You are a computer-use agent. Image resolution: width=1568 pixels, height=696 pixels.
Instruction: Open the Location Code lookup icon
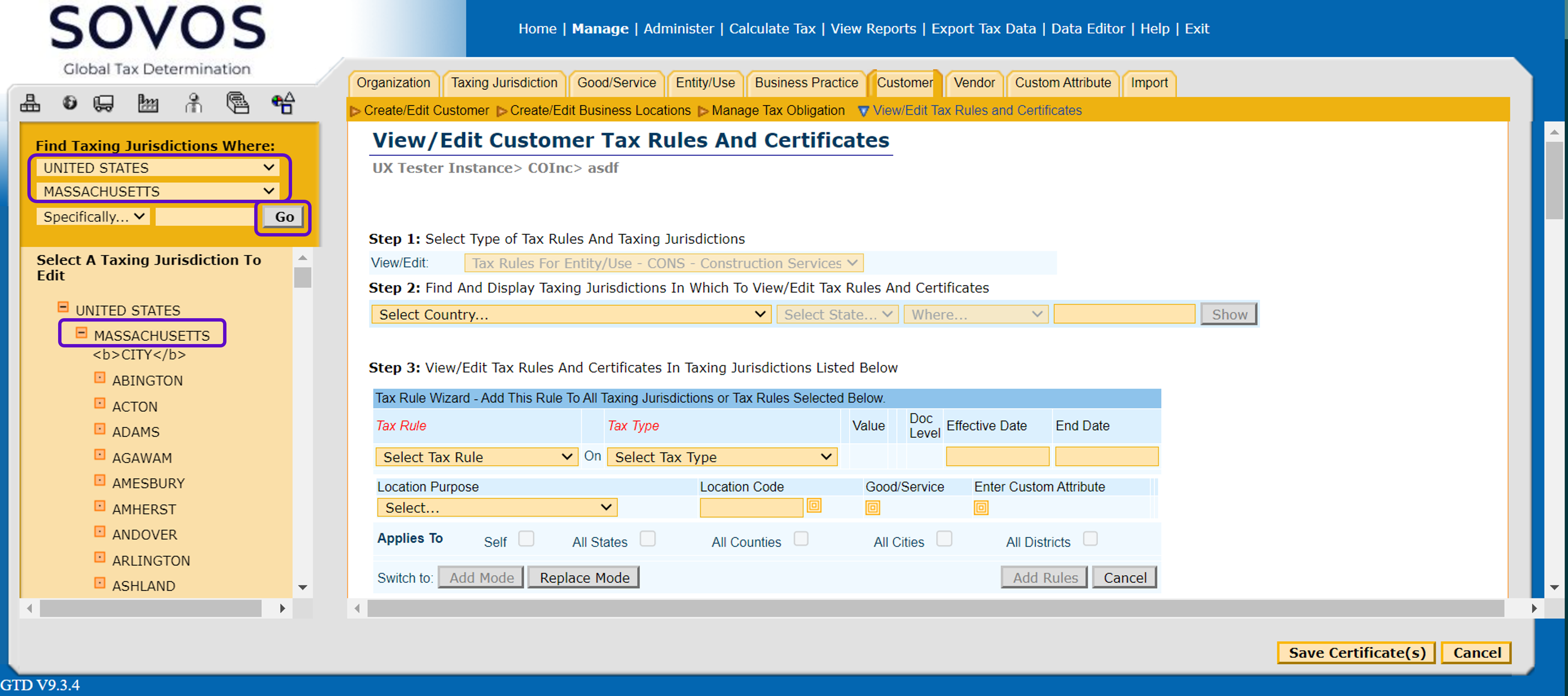pos(814,506)
